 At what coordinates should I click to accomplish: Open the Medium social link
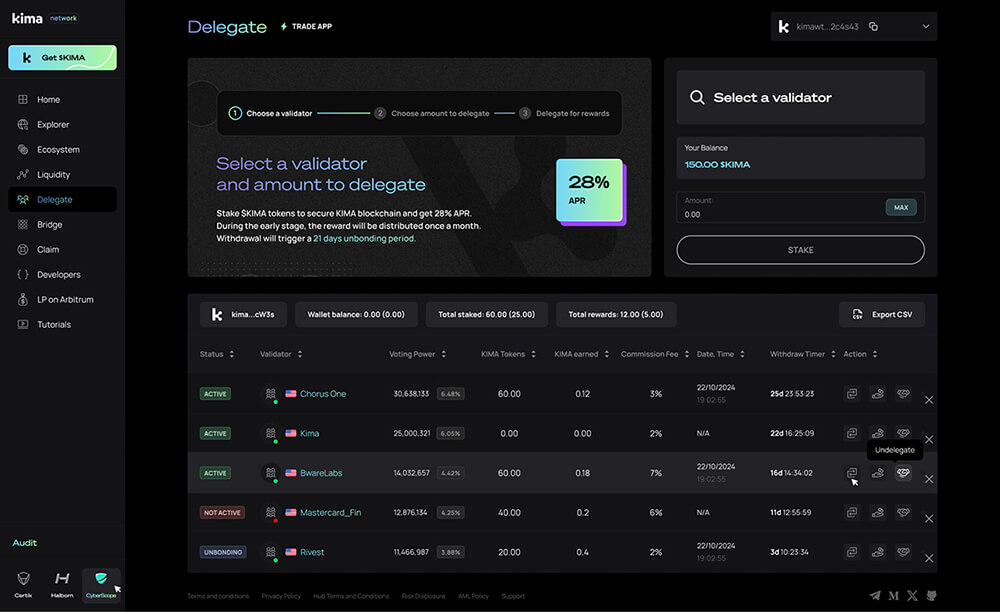pyautogui.click(x=893, y=595)
